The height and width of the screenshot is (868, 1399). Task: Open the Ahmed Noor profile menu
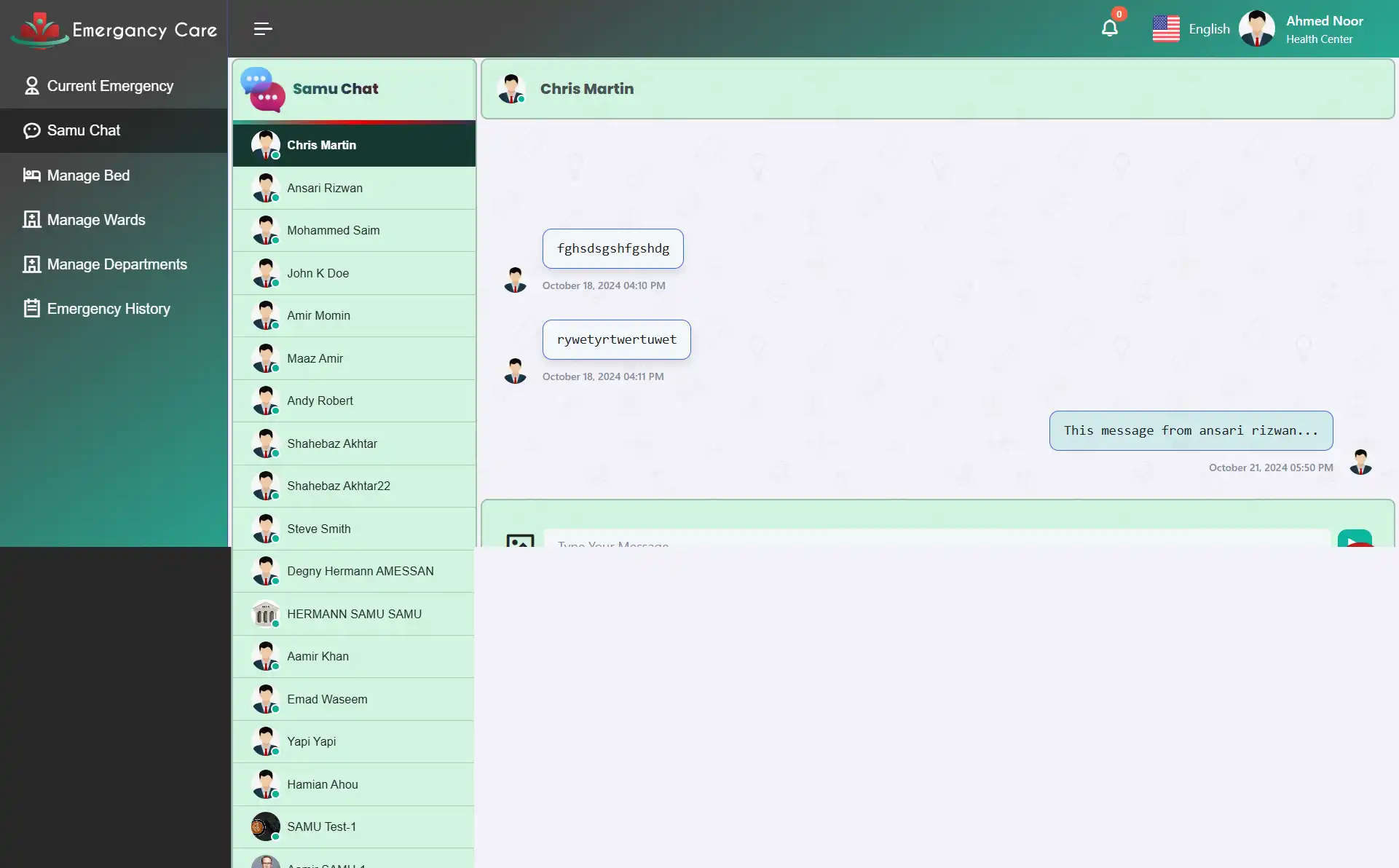click(1303, 28)
